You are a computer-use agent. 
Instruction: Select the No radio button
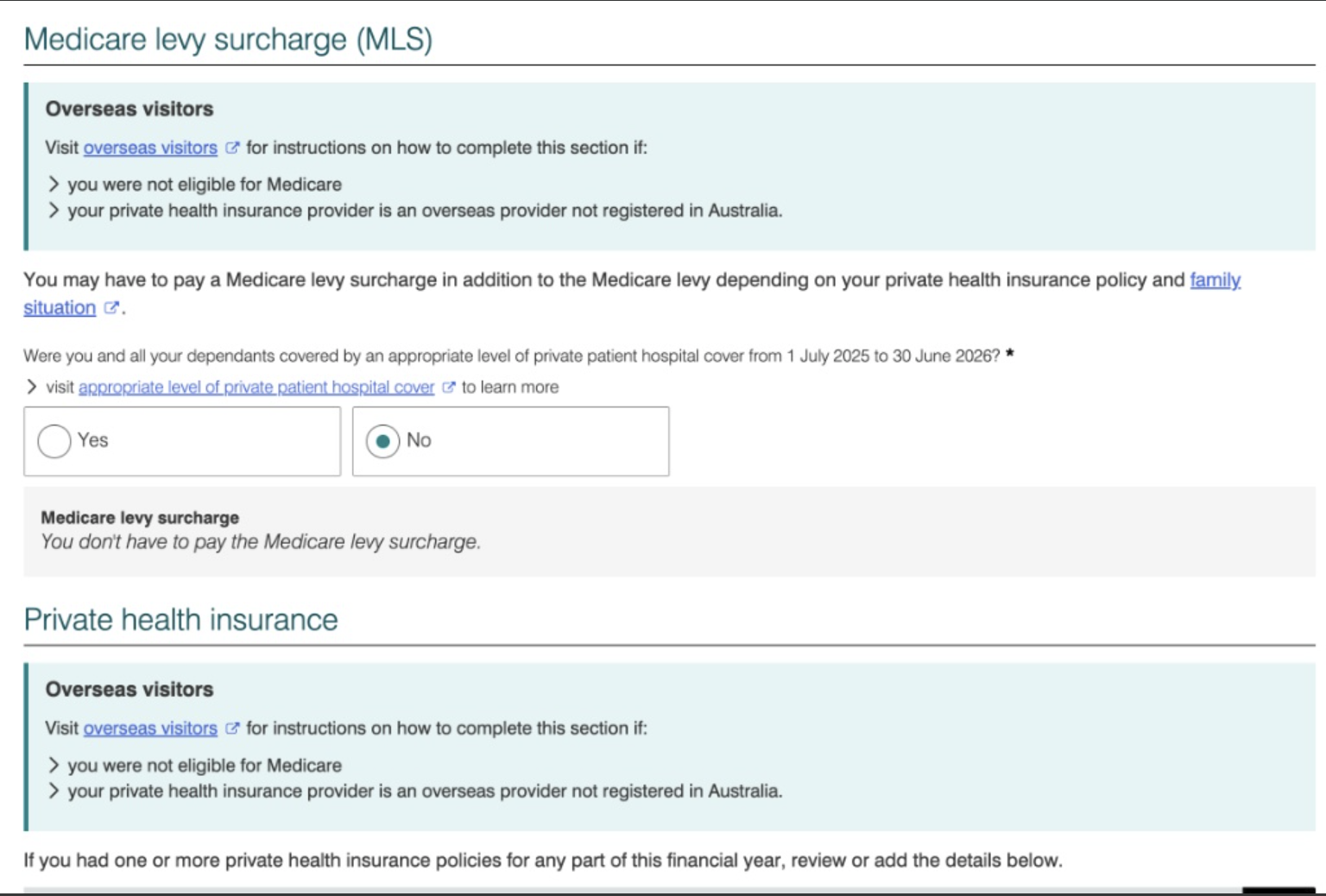tap(382, 441)
